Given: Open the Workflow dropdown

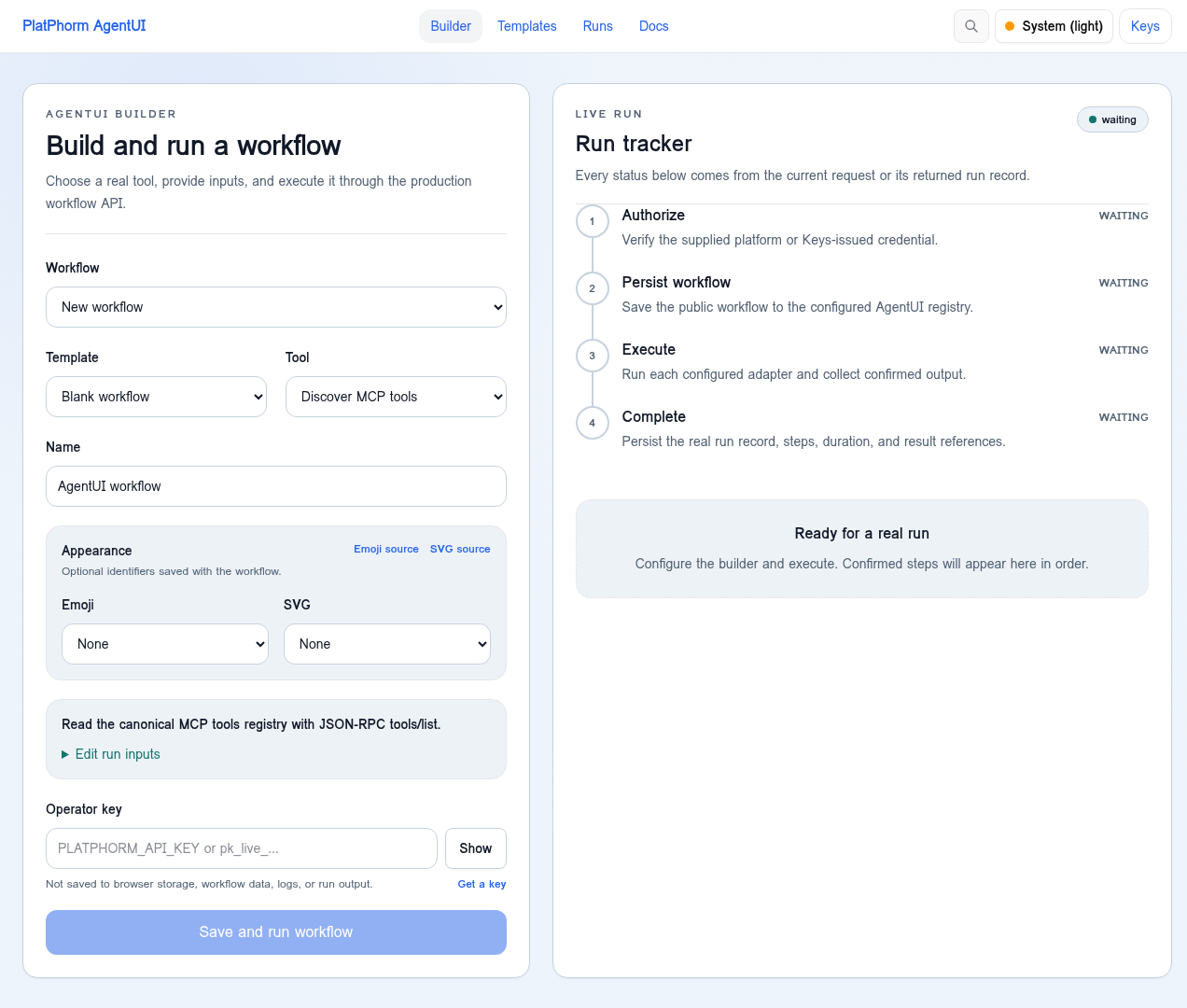Looking at the screenshot, I should (276, 307).
